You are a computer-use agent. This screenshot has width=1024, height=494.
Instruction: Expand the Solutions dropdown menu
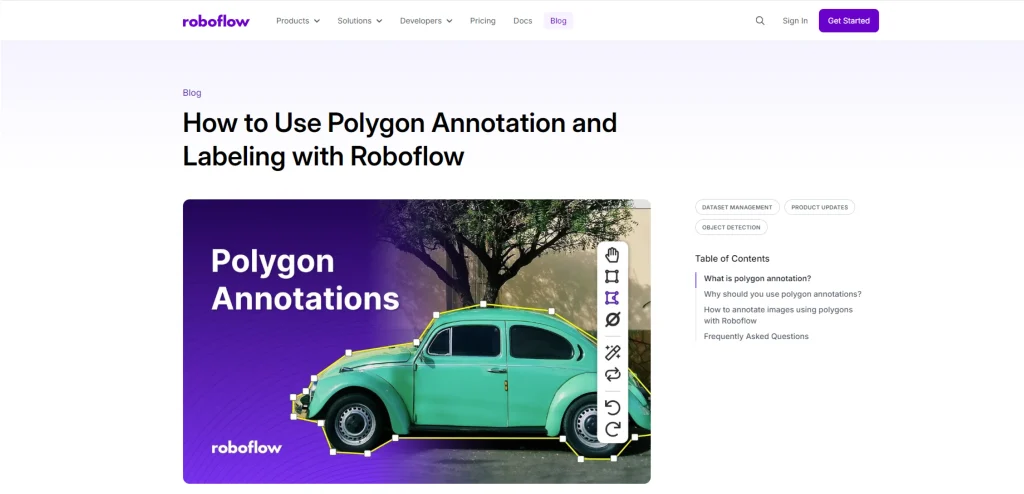click(x=360, y=21)
